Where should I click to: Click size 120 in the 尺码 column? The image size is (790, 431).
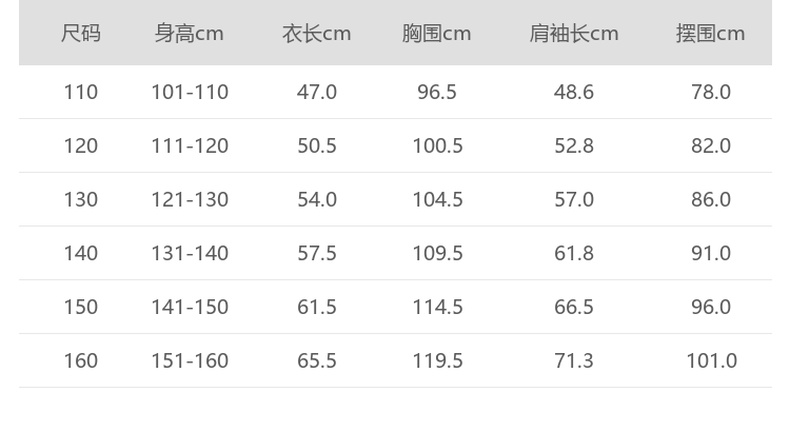point(80,146)
